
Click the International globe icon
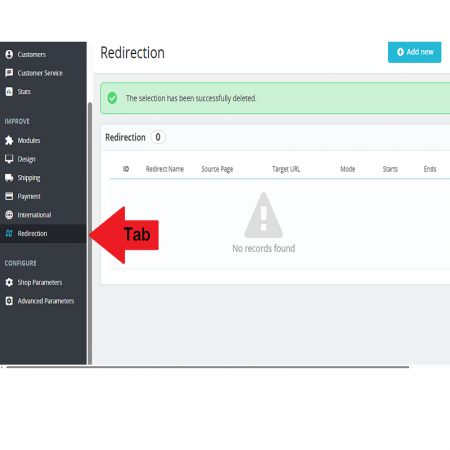pos(9,215)
